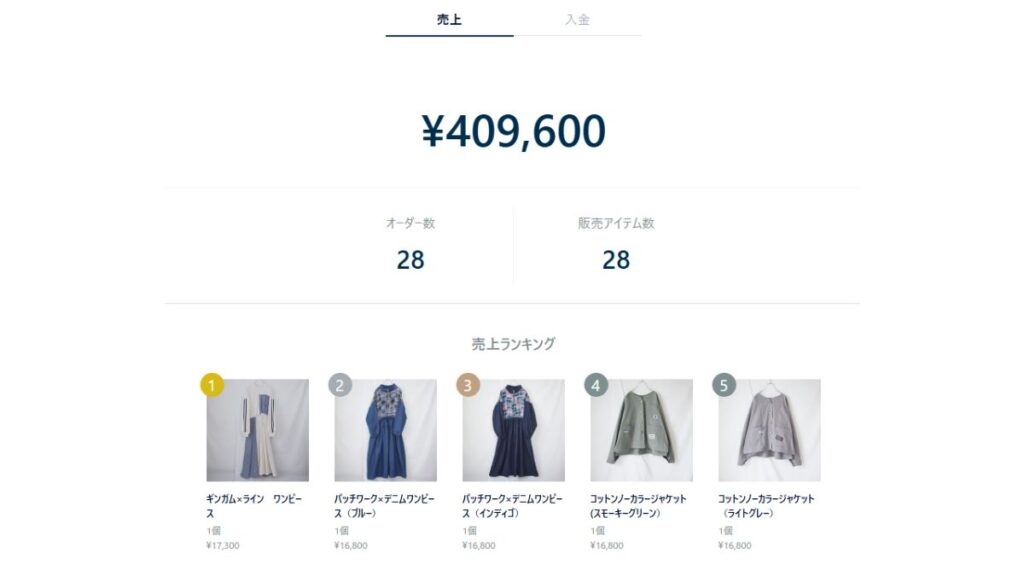The height and width of the screenshot is (576, 1024).
Task: Click the ¥409,600 total sales figure
Action: coord(513,131)
